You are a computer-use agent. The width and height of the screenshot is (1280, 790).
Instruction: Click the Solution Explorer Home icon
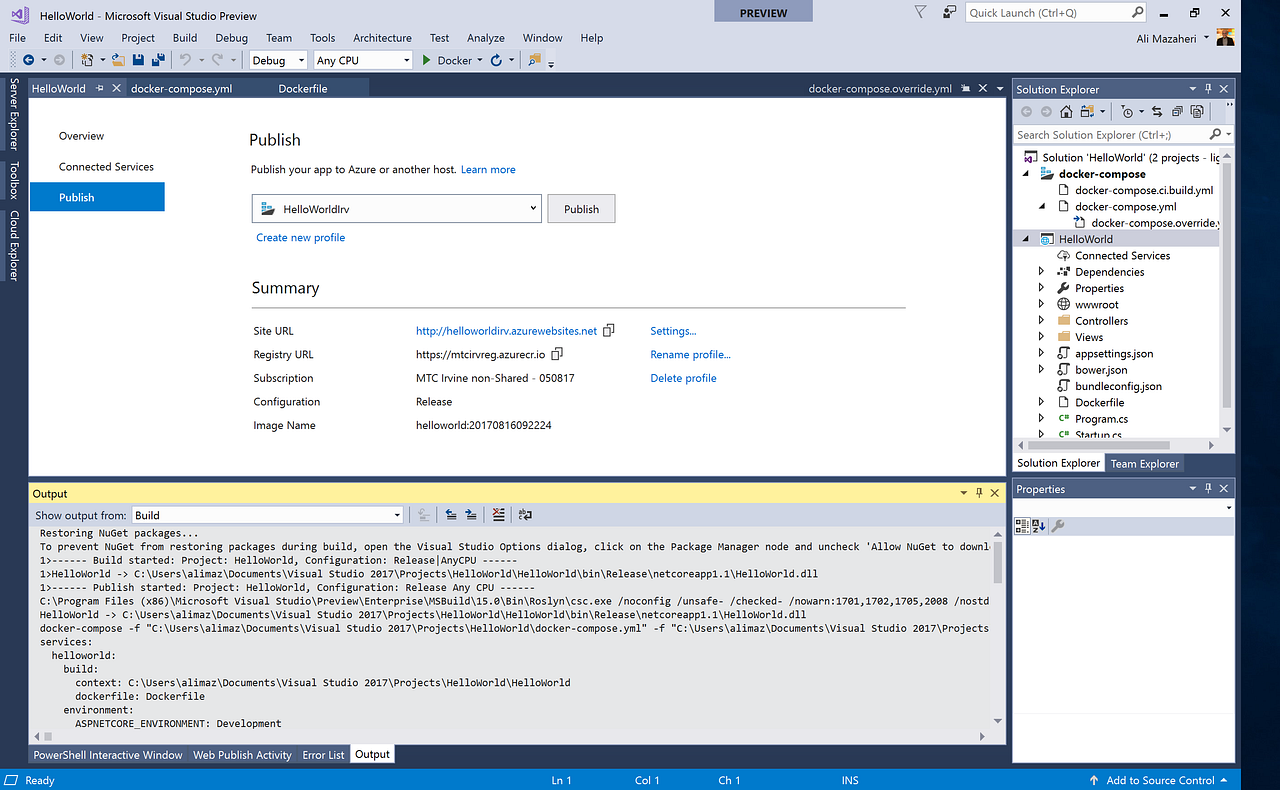tap(1066, 112)
